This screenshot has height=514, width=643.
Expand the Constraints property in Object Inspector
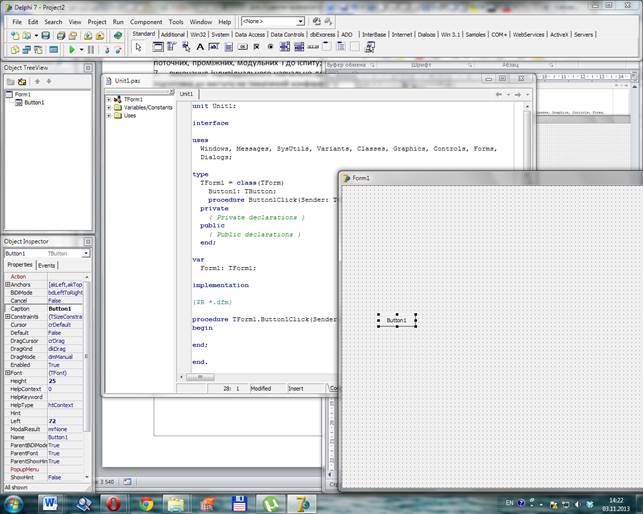(x=7, y=317)
